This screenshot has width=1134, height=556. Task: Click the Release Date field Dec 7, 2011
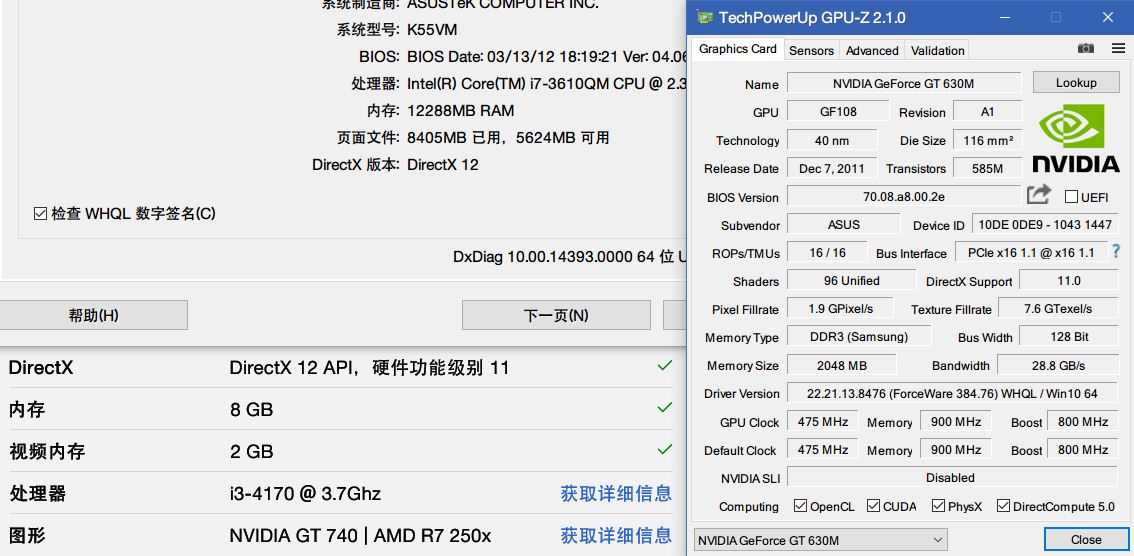[x=832, y=168]
